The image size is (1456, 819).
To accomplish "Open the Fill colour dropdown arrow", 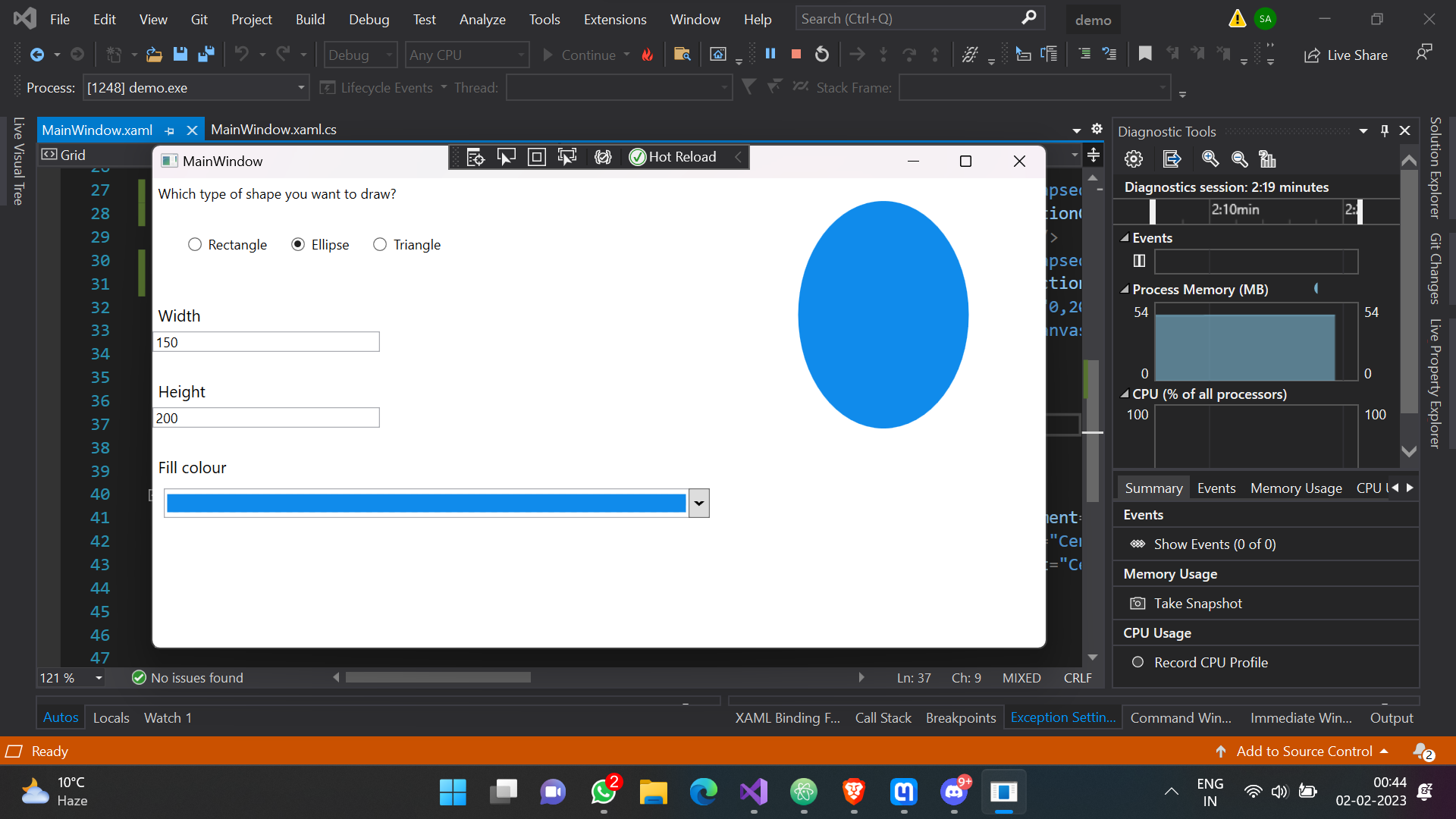I will click(698, 503).
